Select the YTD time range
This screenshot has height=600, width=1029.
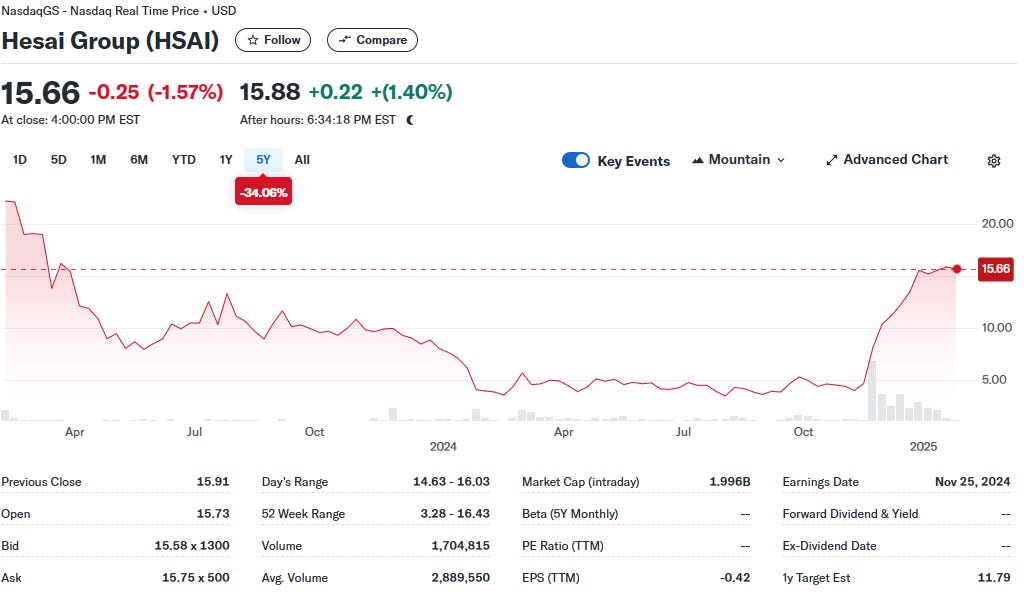click(x=184, y=160)
